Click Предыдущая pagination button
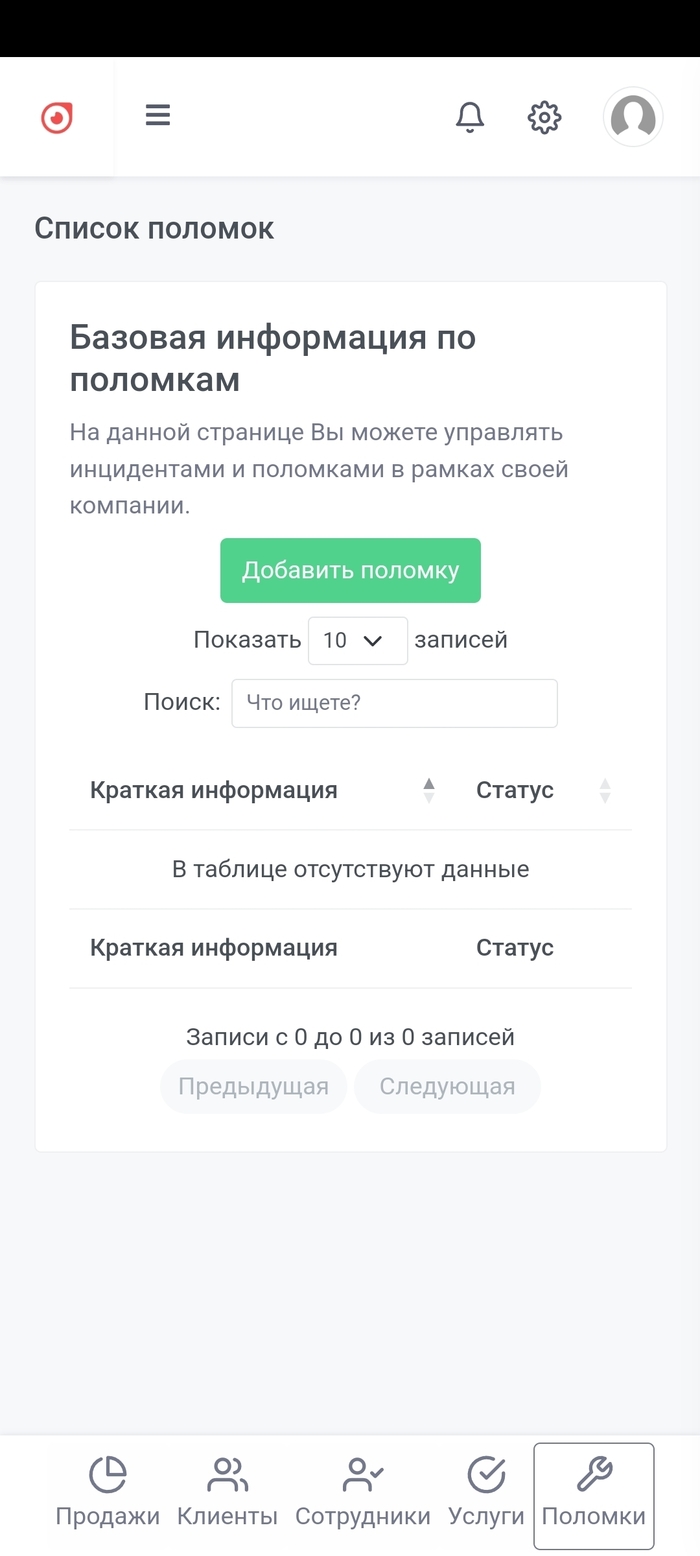Screen dimensions: 700x1556 tap(253, 1087)
